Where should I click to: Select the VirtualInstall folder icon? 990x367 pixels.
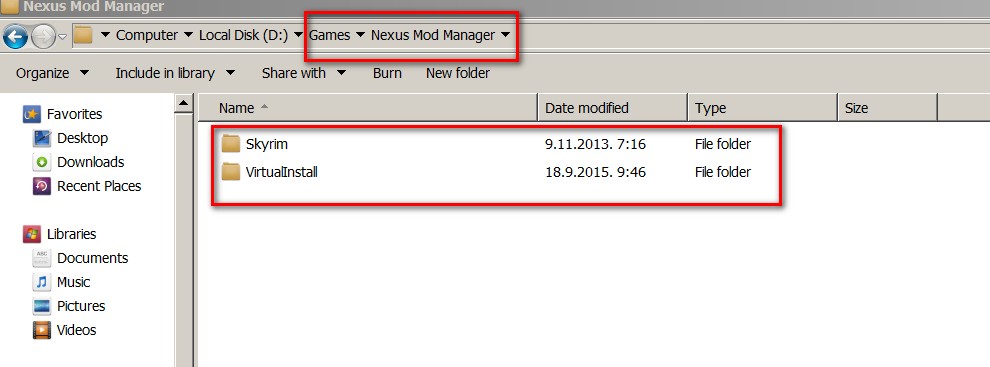pos(231,172)
